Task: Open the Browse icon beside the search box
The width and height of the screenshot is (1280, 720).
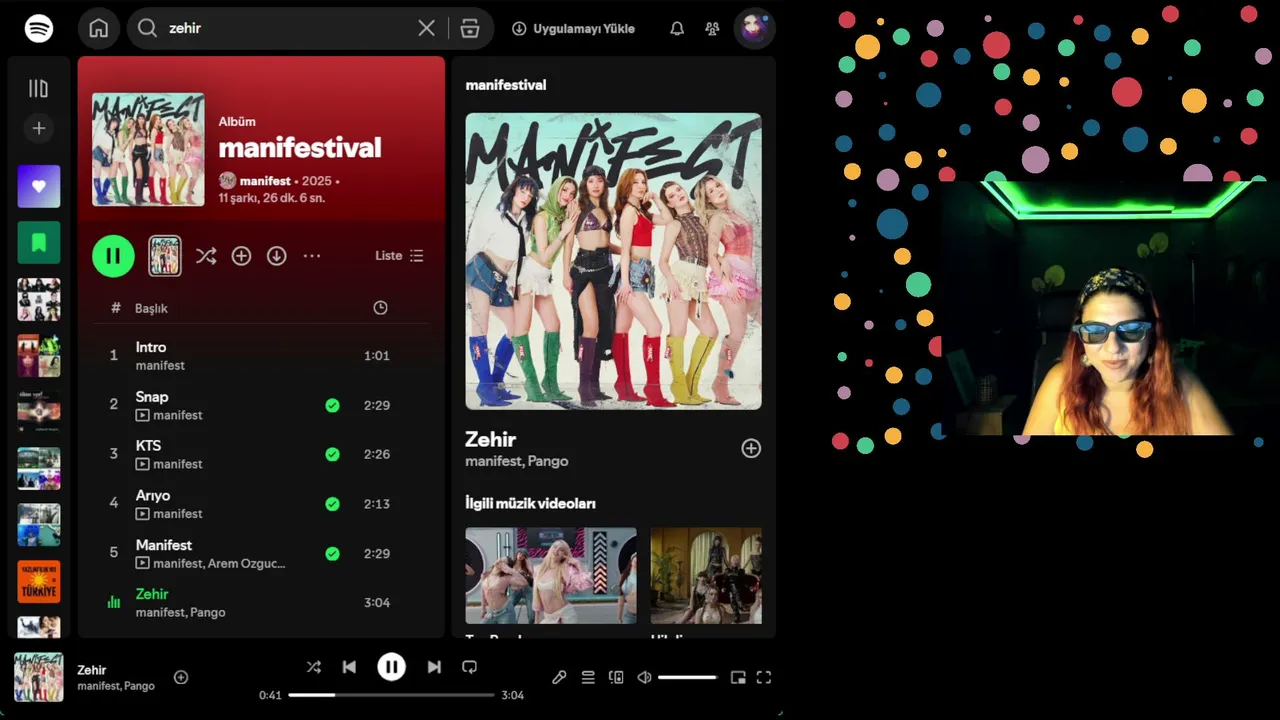Action: [x=470, y=28]
